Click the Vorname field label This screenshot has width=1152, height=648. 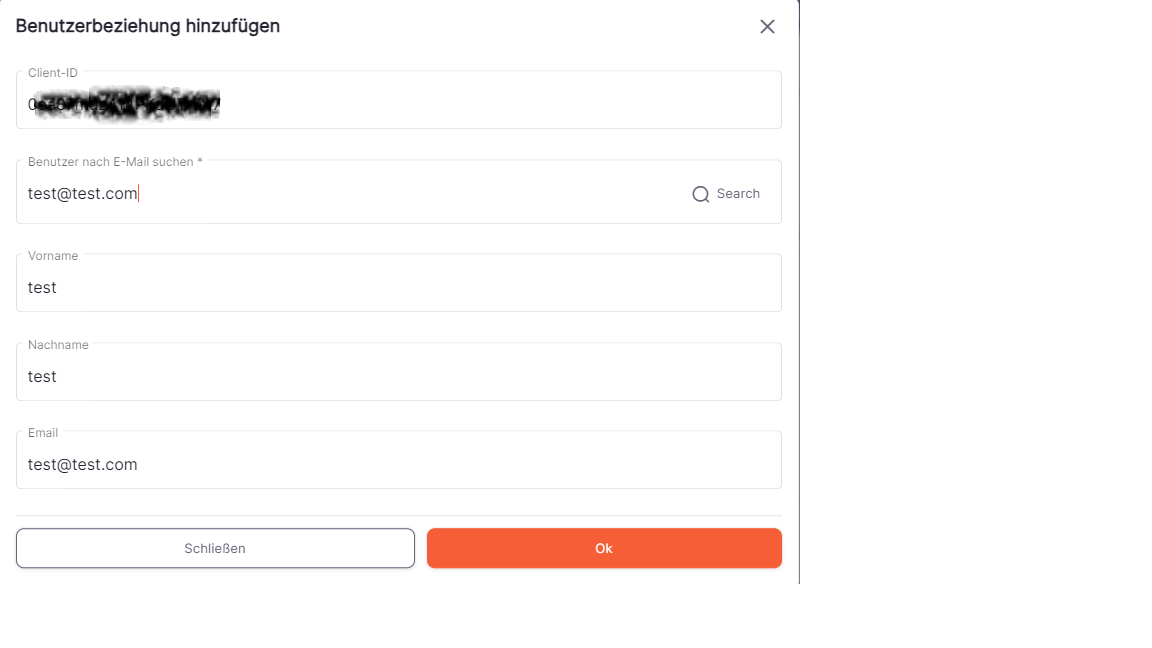tap(53, 256)
